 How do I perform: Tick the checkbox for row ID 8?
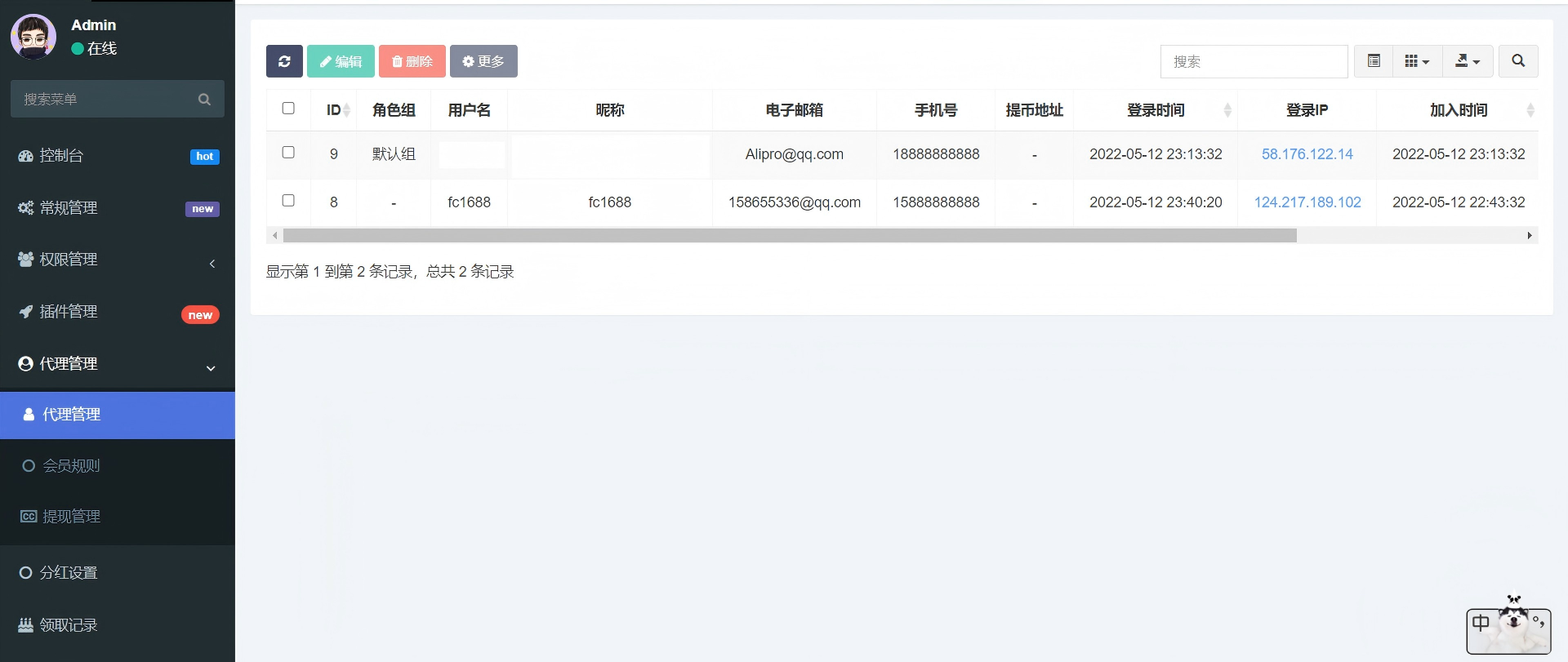pos(288,201)
